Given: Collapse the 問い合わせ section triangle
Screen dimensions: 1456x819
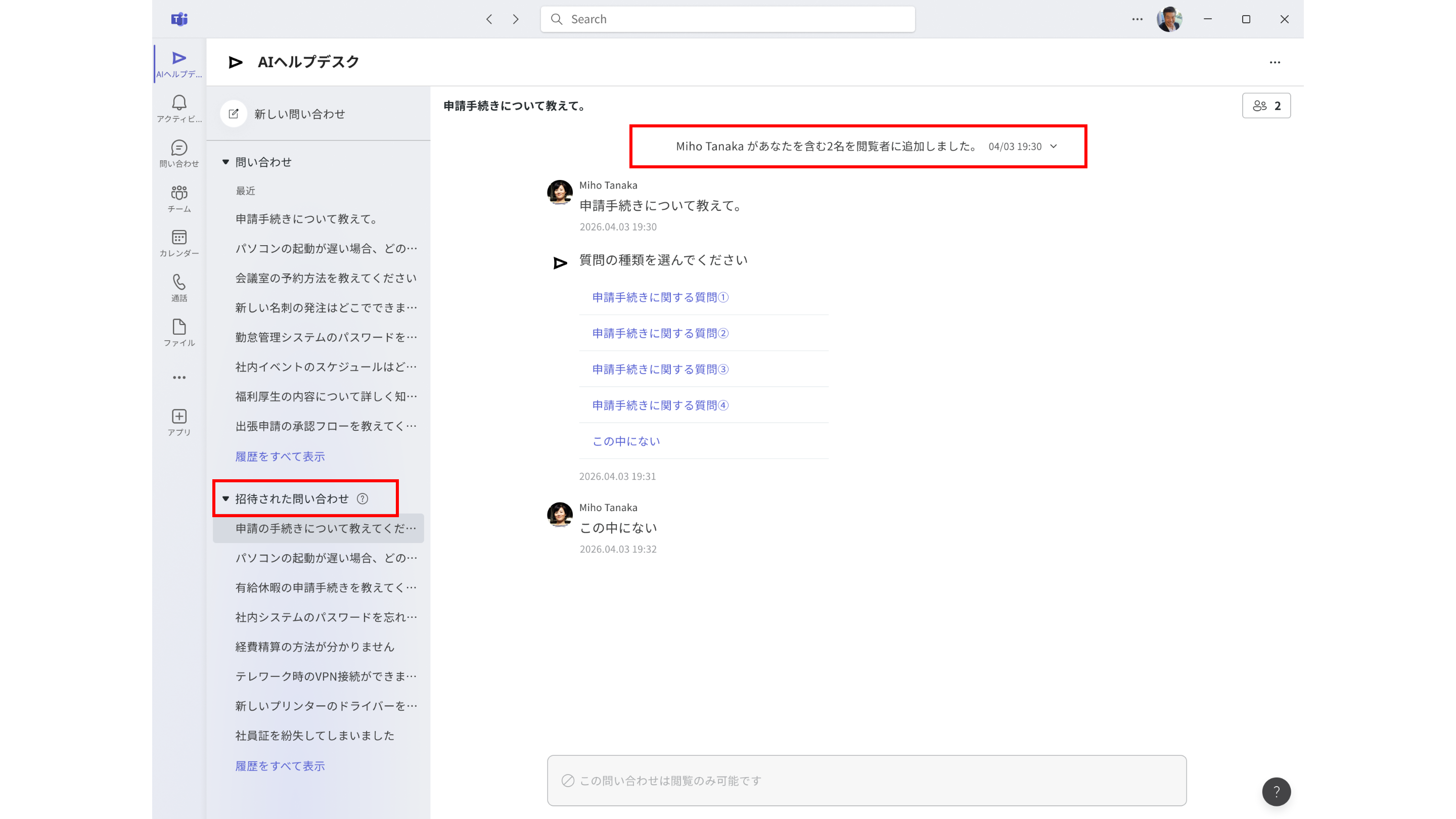Looking at the screenshot, I should click(225, 162).
